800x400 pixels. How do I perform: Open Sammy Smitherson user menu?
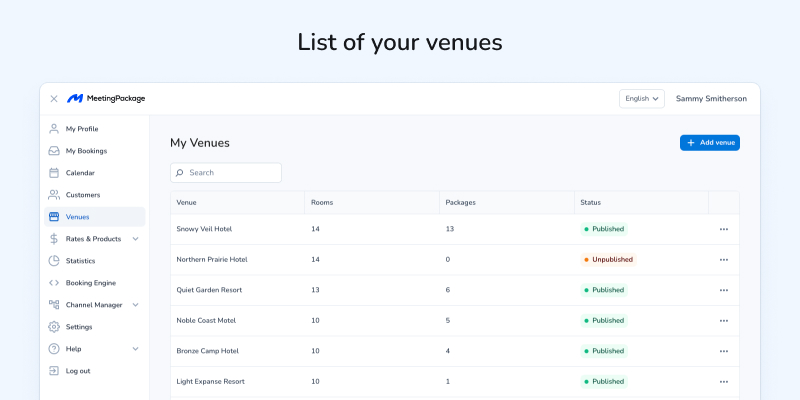point(711,99)
